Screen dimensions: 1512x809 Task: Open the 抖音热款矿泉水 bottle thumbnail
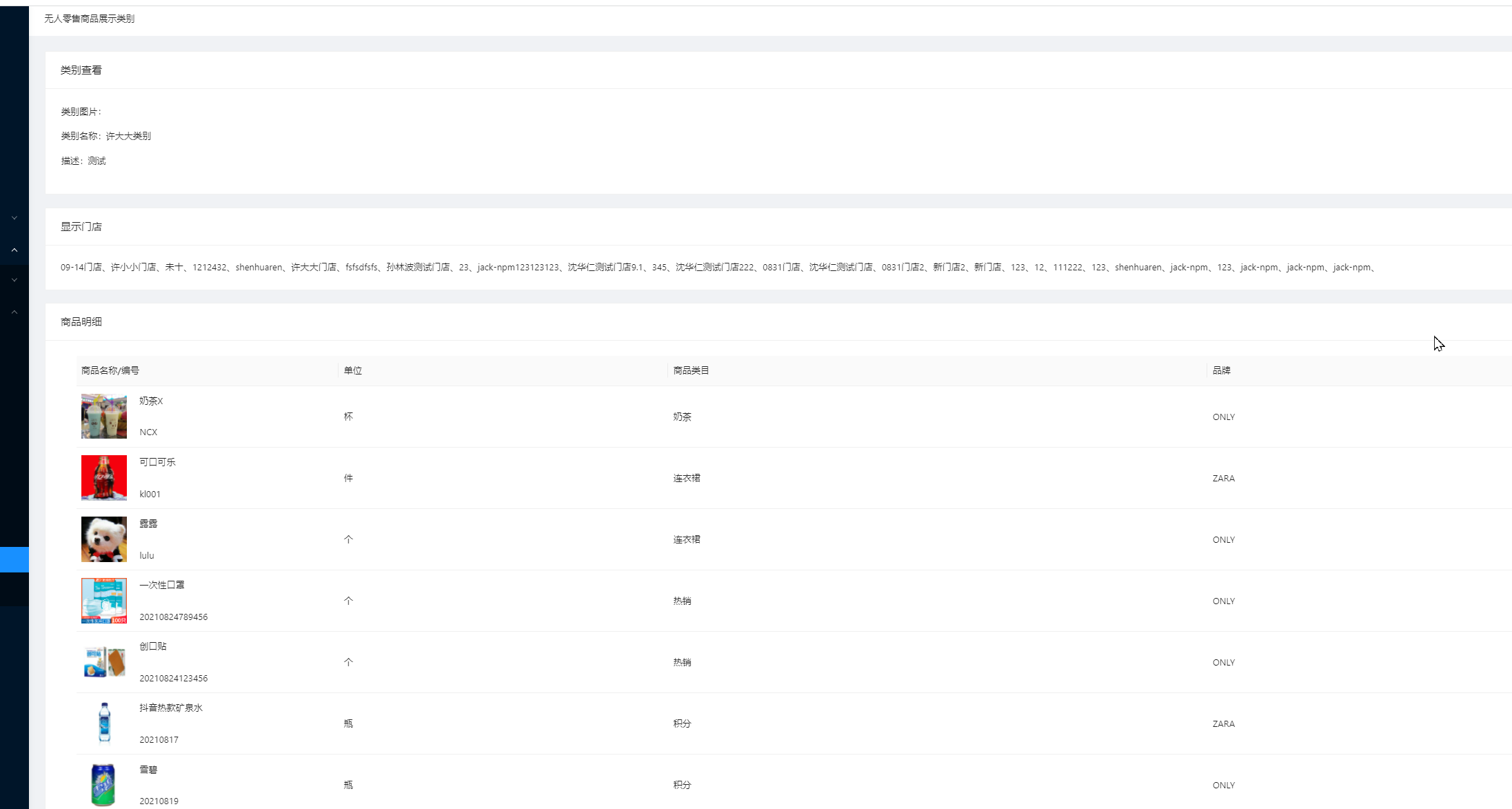click(104, 723)
